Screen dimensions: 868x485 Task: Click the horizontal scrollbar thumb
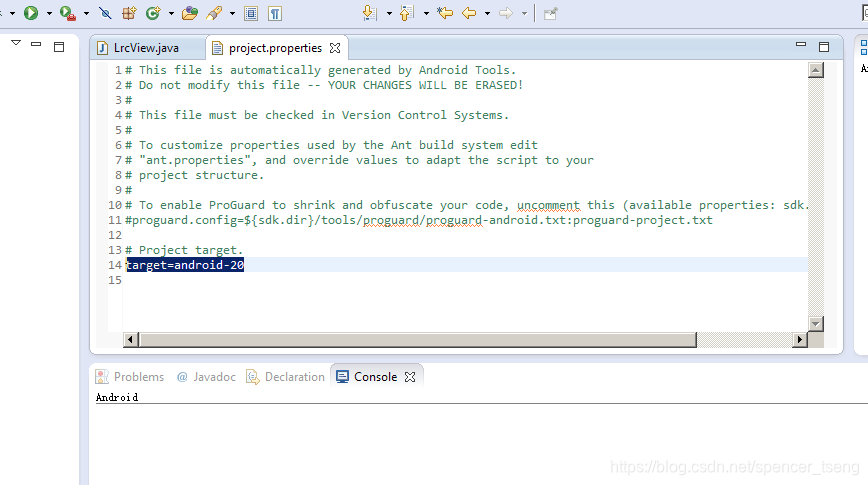coord(417,339)
